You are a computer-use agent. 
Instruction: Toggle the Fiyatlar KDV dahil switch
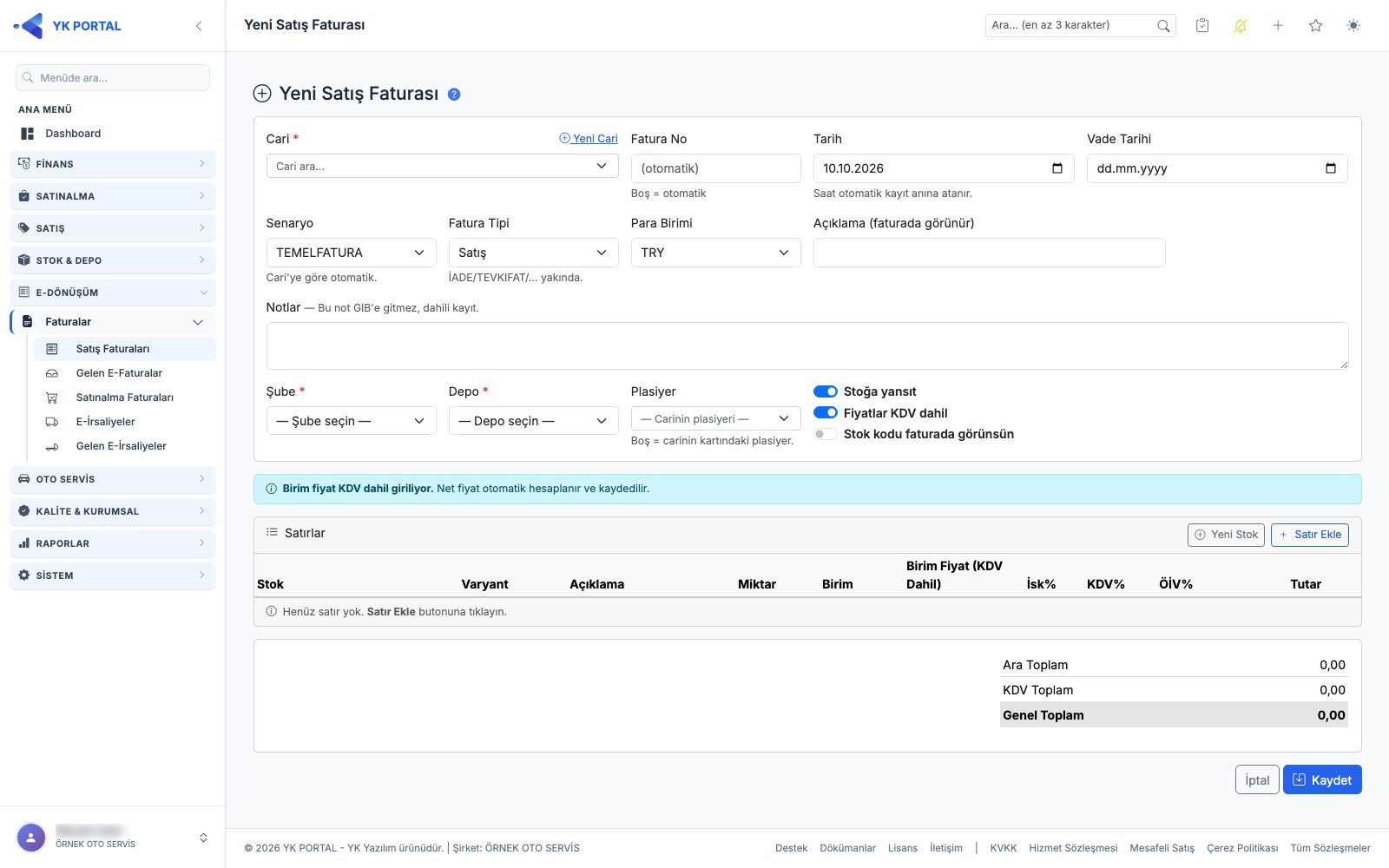click(x=826, y=413)
